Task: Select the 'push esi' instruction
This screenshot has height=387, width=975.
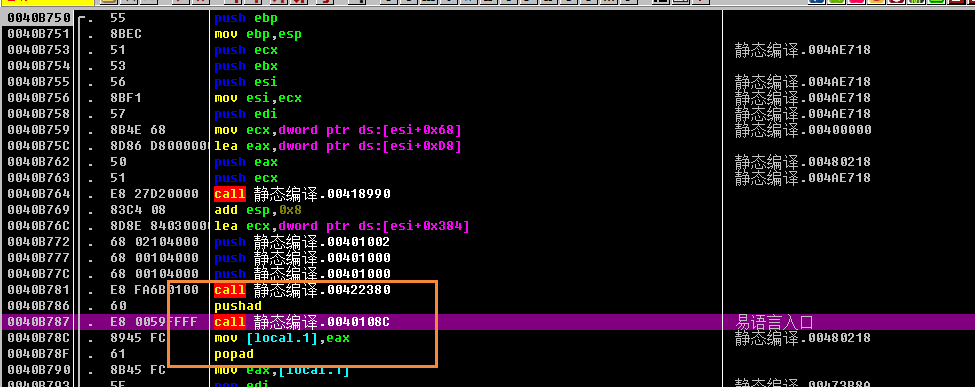Action: [246, 82]
